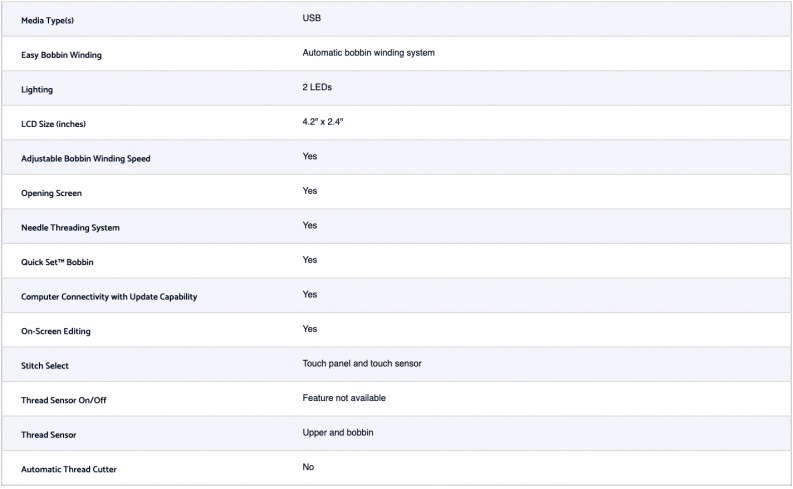Click the Opening Screen label
793x489 pixels.
coord(51,193)
